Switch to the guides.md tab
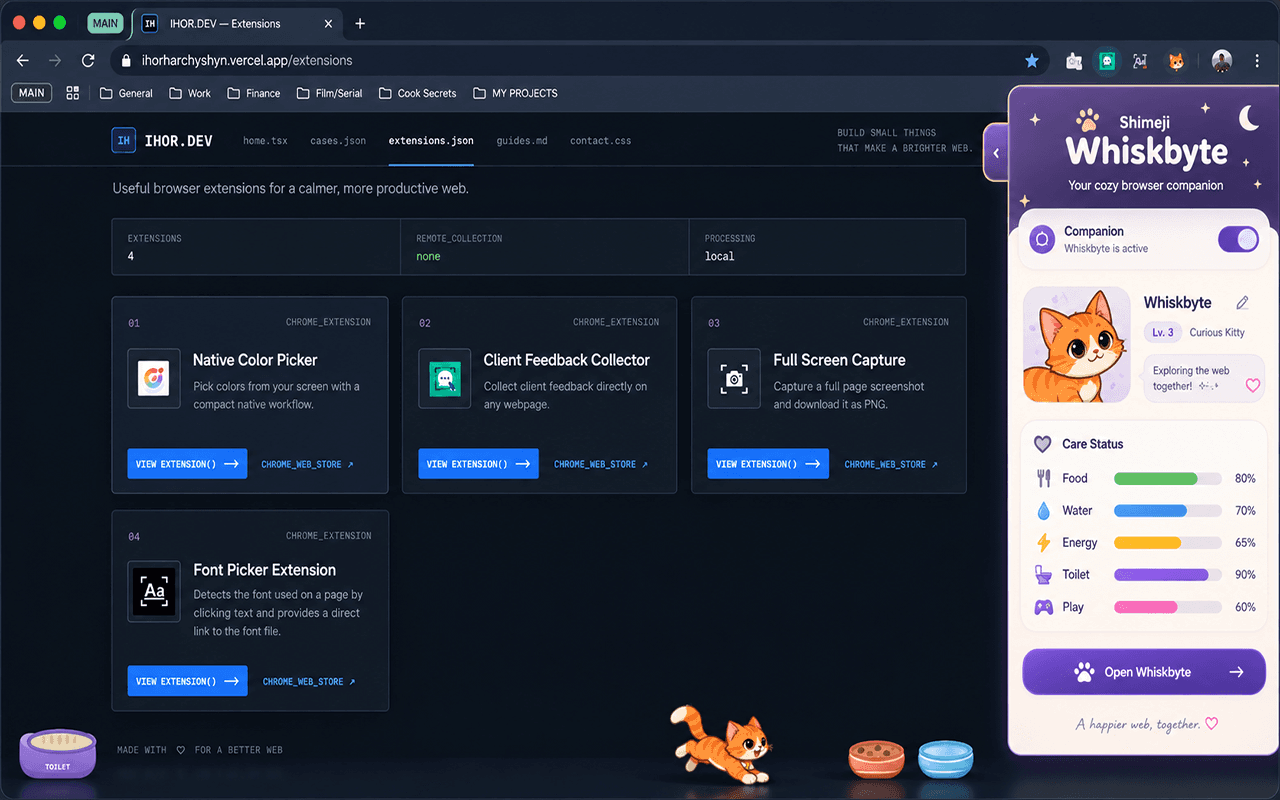 (522, 141)
